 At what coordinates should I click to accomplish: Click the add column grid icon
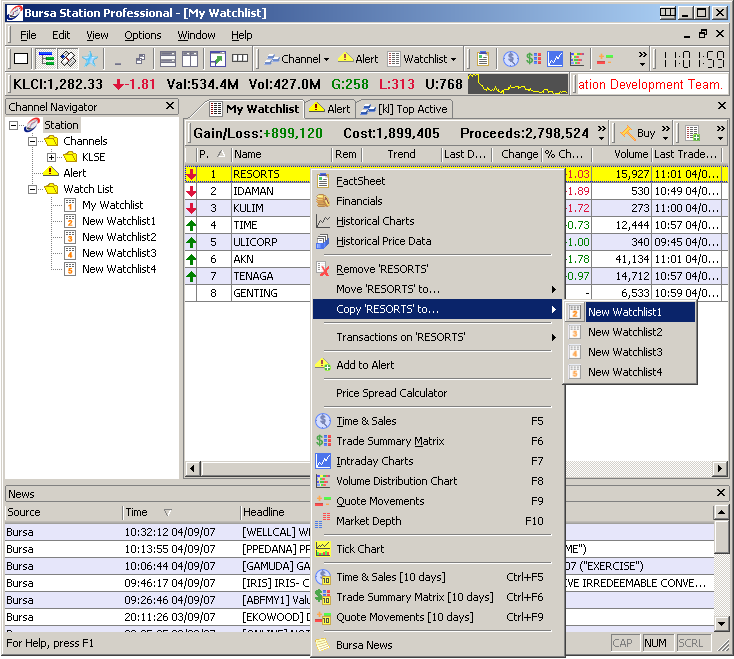coord(693,133)
